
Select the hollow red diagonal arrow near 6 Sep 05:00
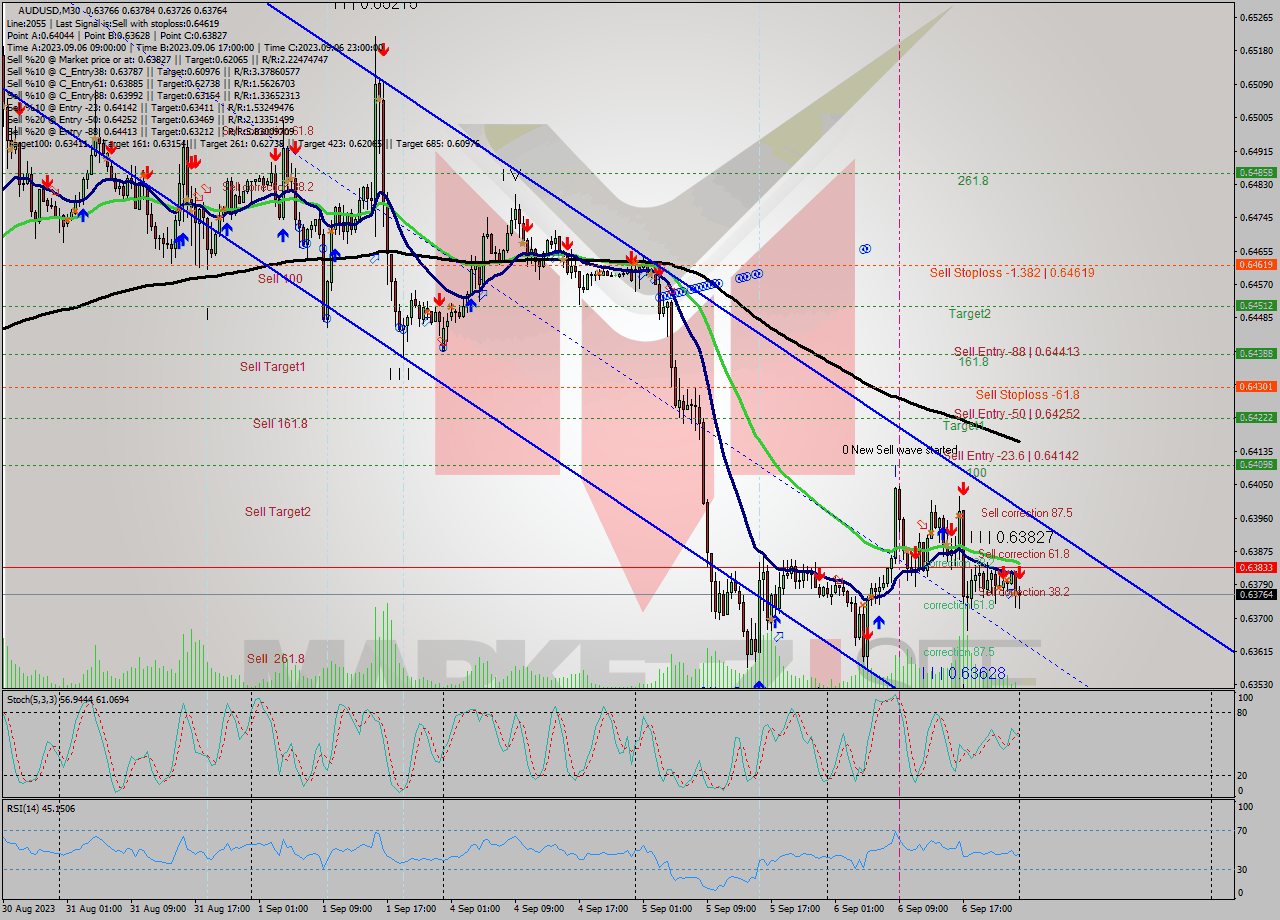[921, 524]
